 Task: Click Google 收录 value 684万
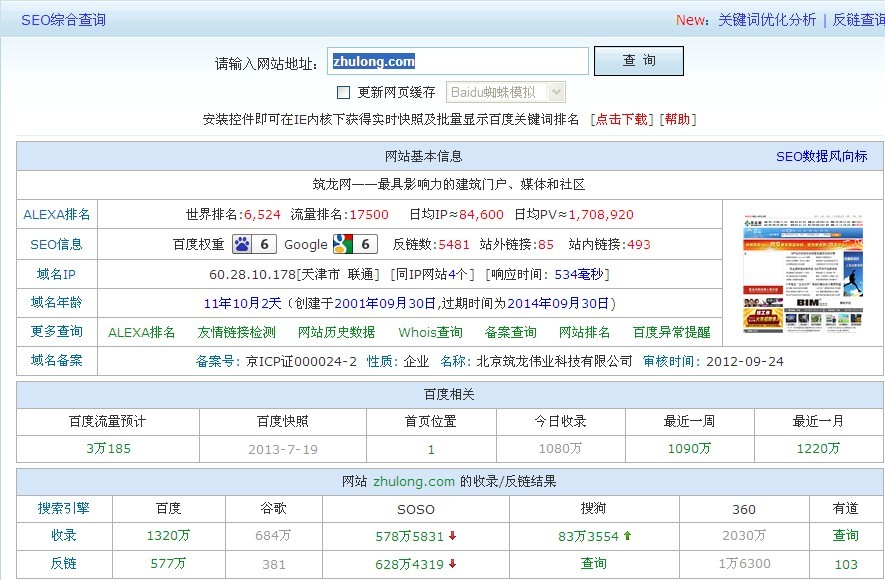[x=273, y=535]
